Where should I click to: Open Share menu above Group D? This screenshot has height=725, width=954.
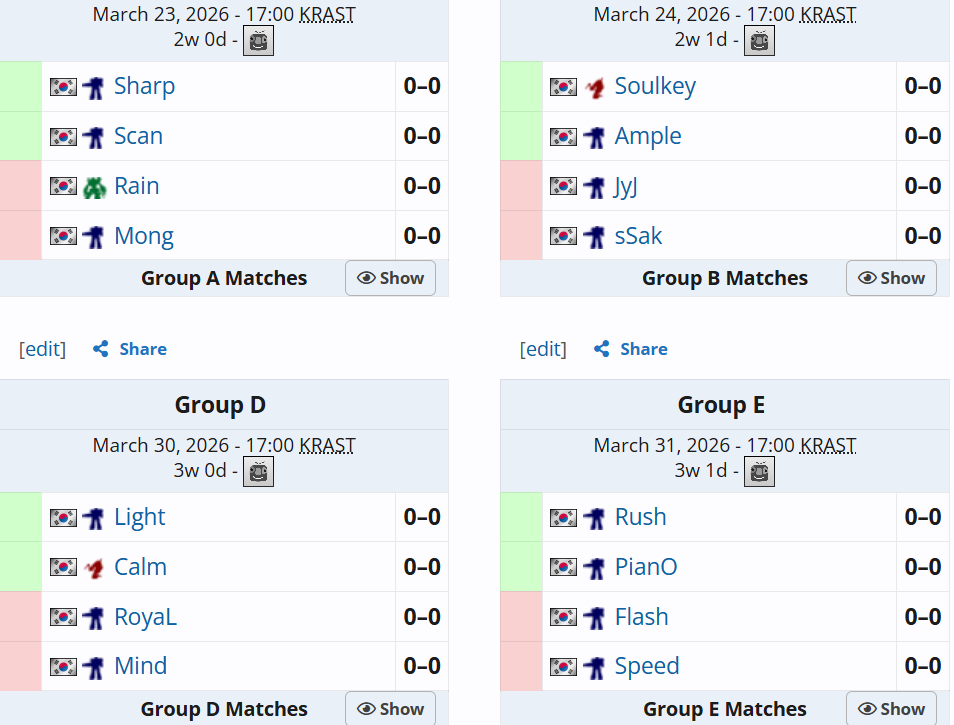130,349
